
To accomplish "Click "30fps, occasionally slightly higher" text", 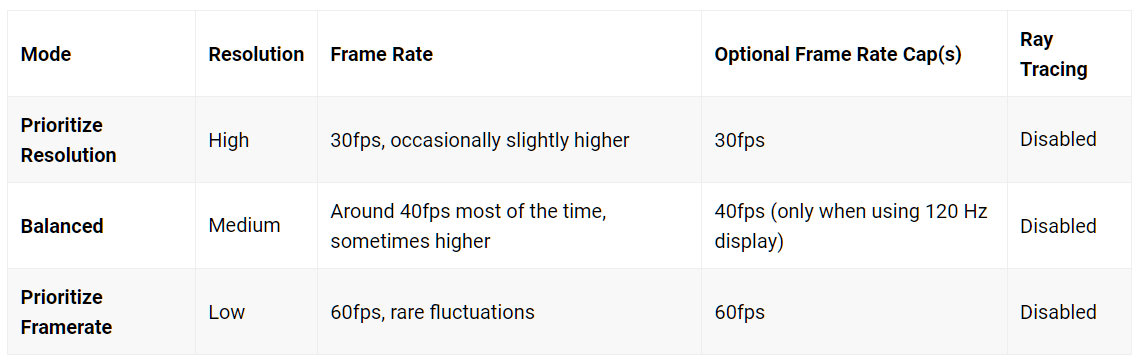I will click(480, 140).
